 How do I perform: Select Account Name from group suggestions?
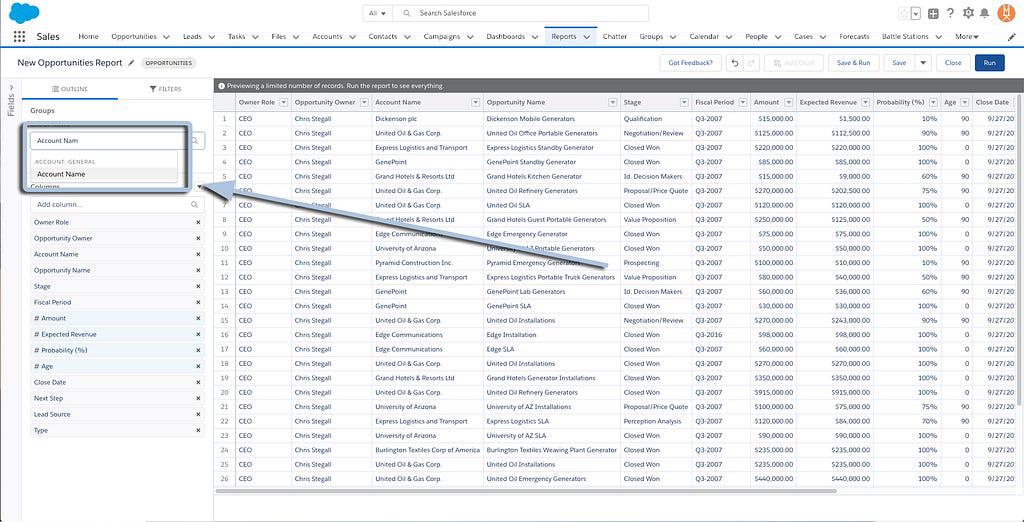(x=62, y=174)
